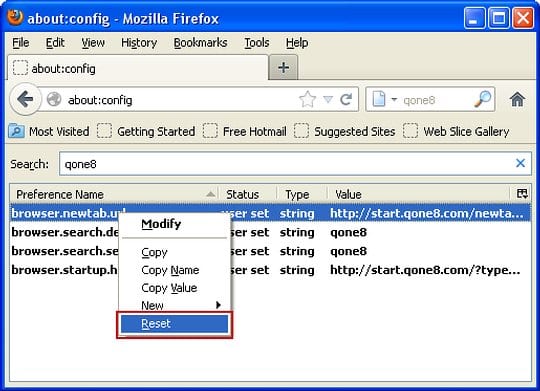Image resolution: width=540 pixels, height=391 pixels.
Task: Choose Reset in the context menu
Action: point(174,324)
